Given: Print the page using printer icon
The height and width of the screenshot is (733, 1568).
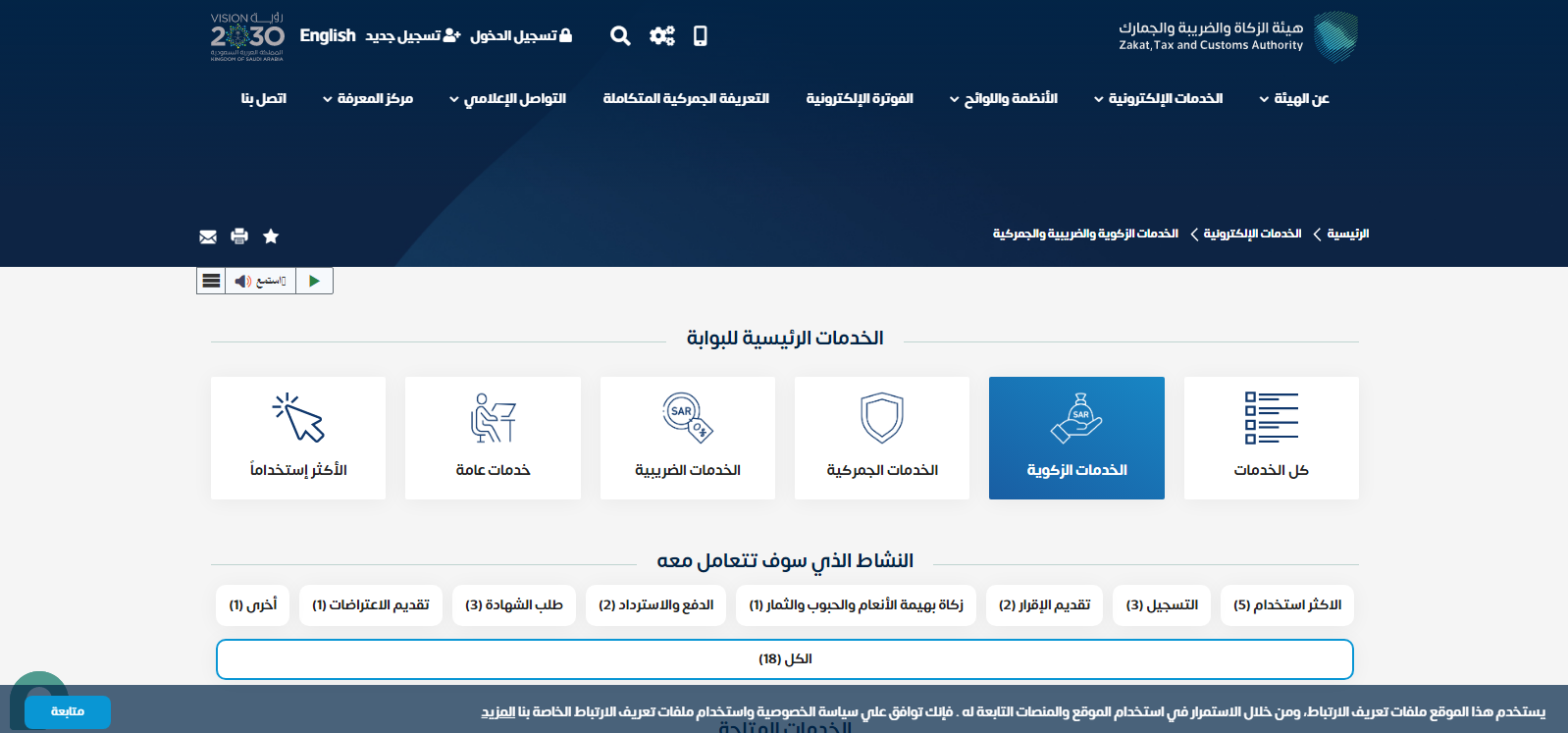Looking at the screenshot, I should [239, 236].
